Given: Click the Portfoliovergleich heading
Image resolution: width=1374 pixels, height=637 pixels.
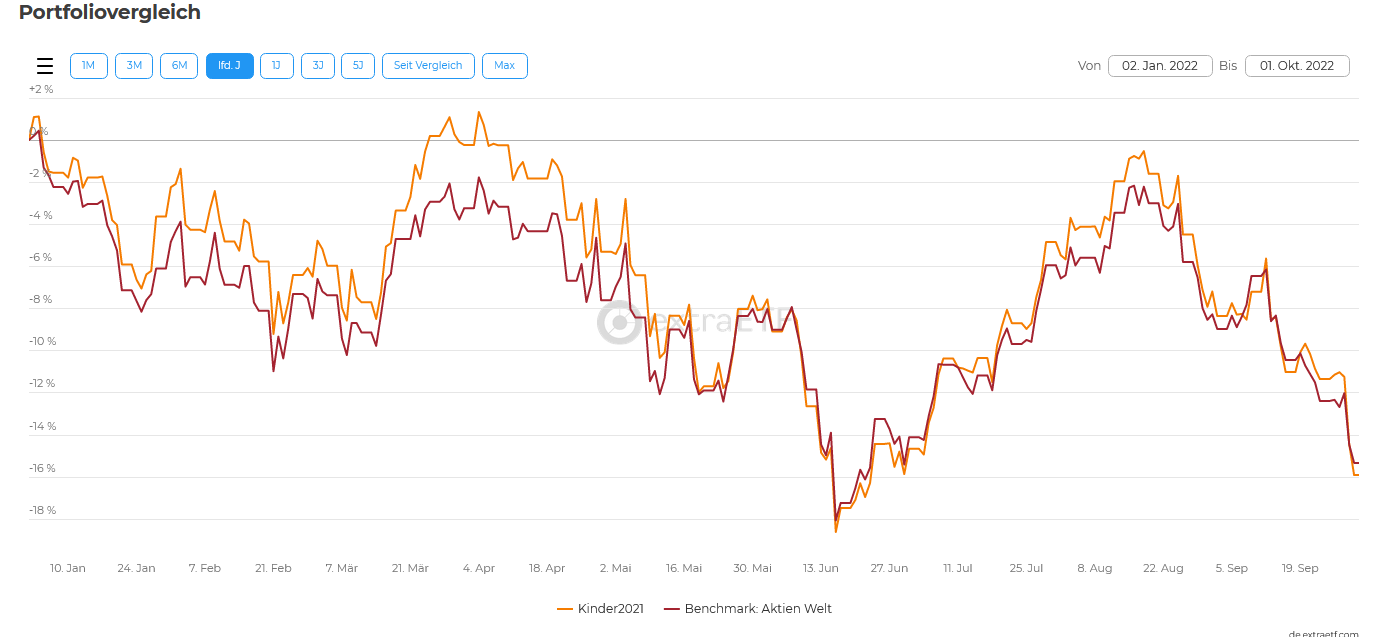Looking at the screenshot, I should (x=110, y=13).
